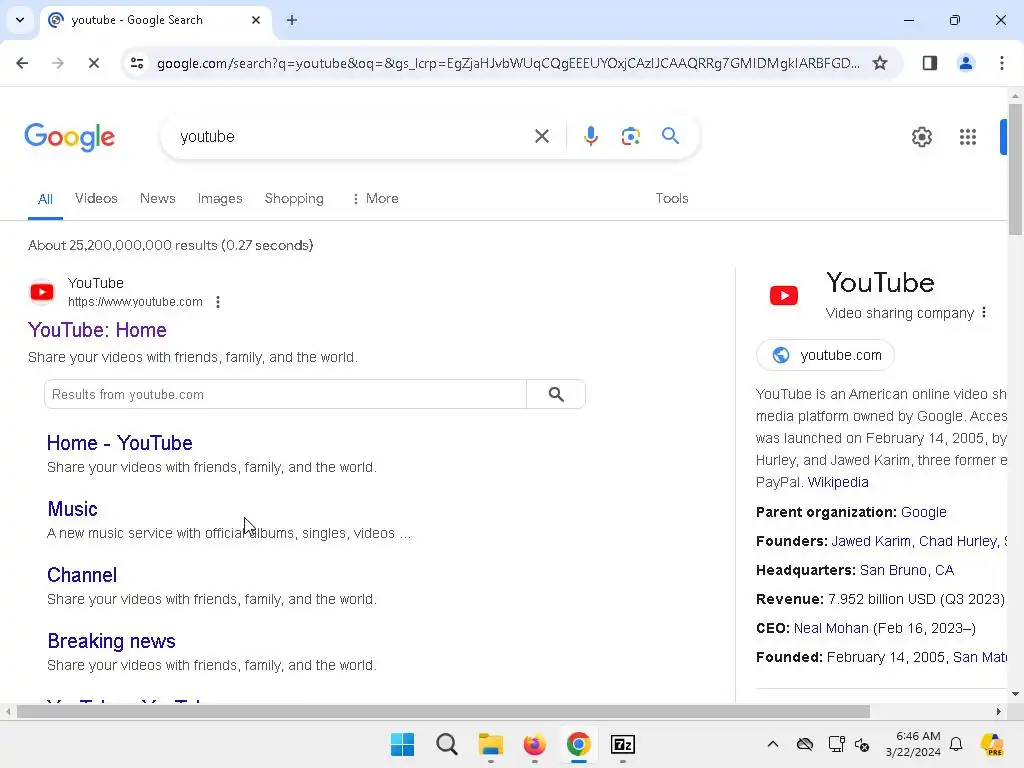Open File Explorer from taskbar

[490, 744]
